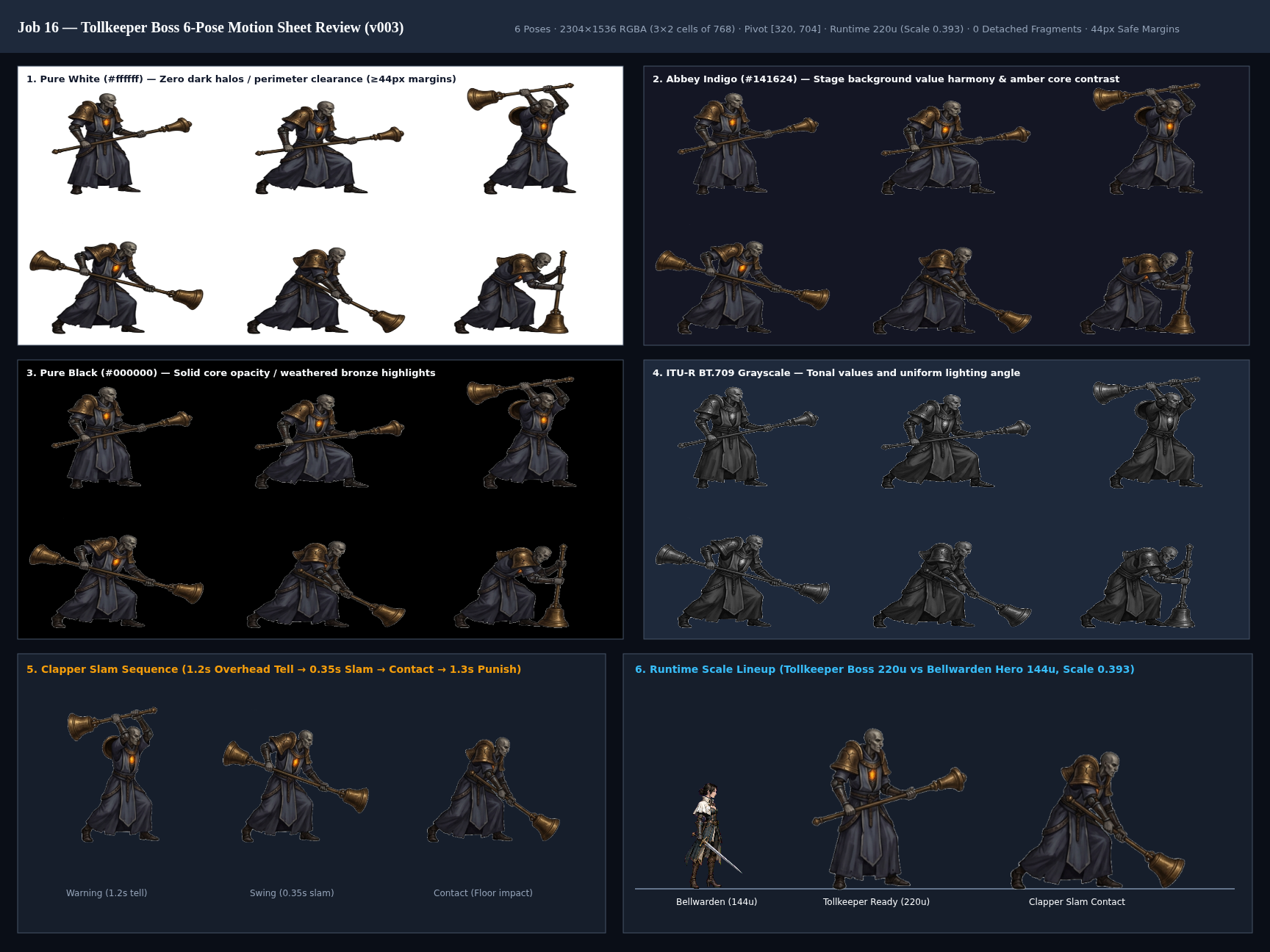Click the Swing (0.35s slam) sprite

pyautogui.click(x=295, y=786)
